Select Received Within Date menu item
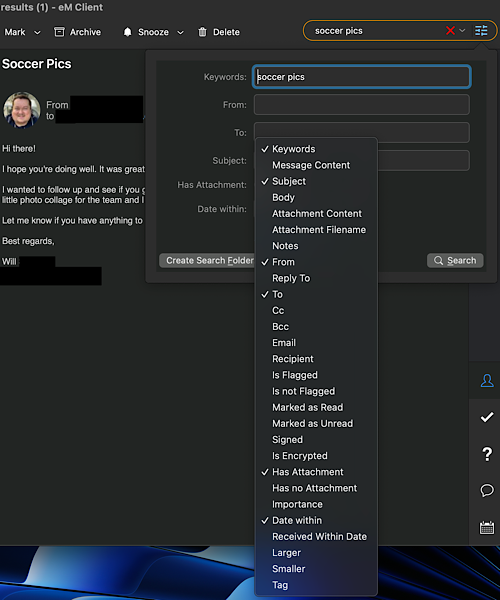 tap(316, 536)
